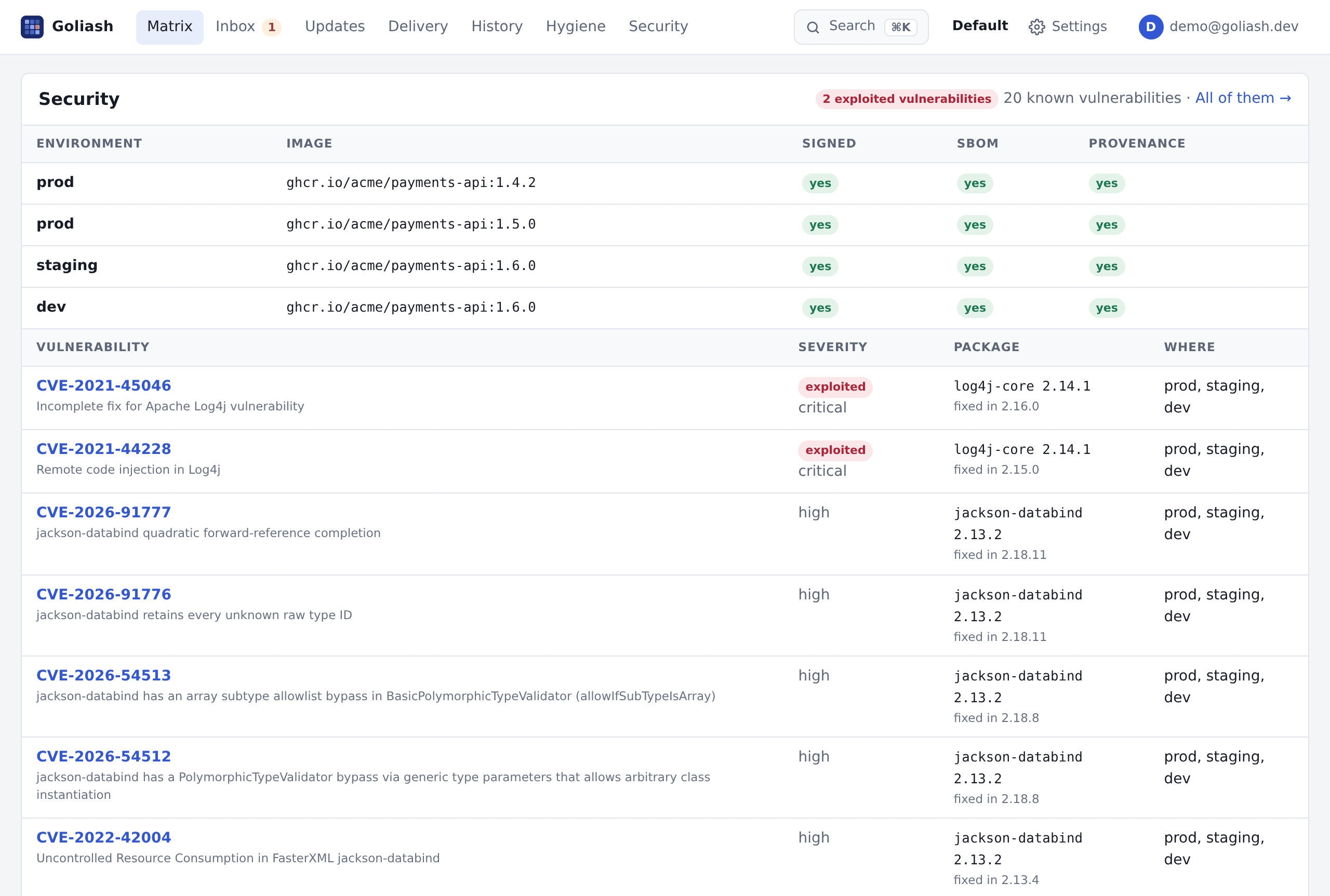Screen dimensions: 1330x896
Task: Click 'fixed in 2.16.0' text
Action: (x=995, y=406)
